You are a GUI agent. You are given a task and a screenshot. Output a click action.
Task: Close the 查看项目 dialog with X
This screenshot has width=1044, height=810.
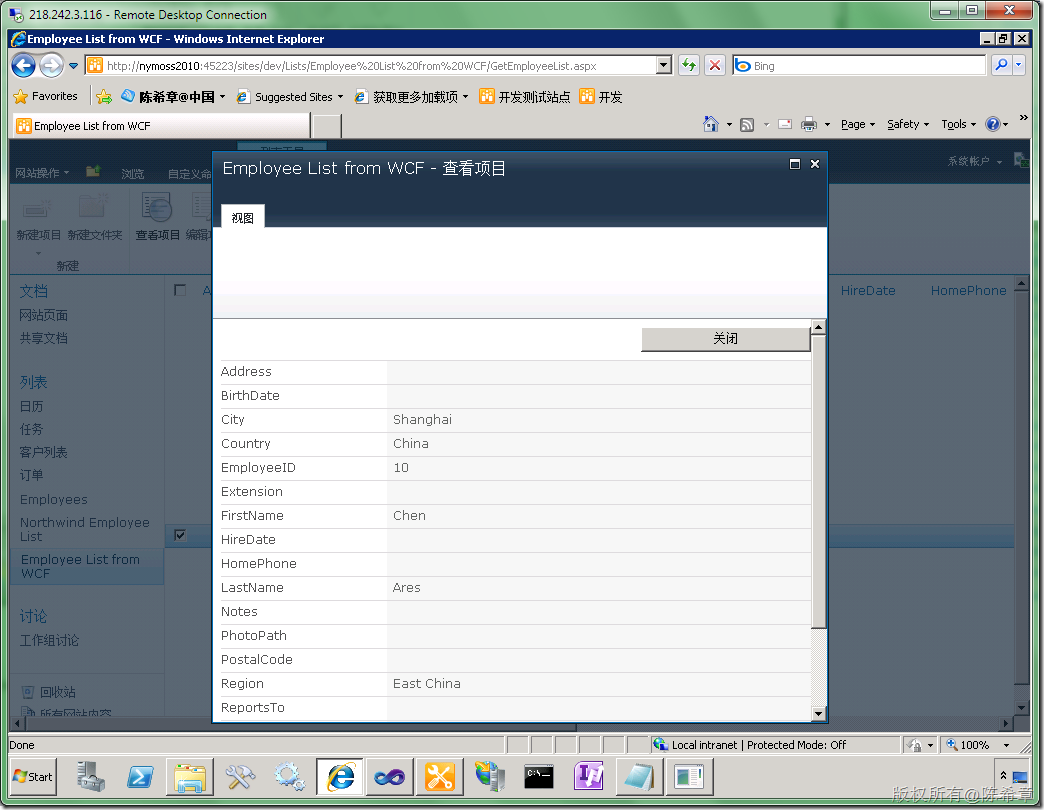814,164
